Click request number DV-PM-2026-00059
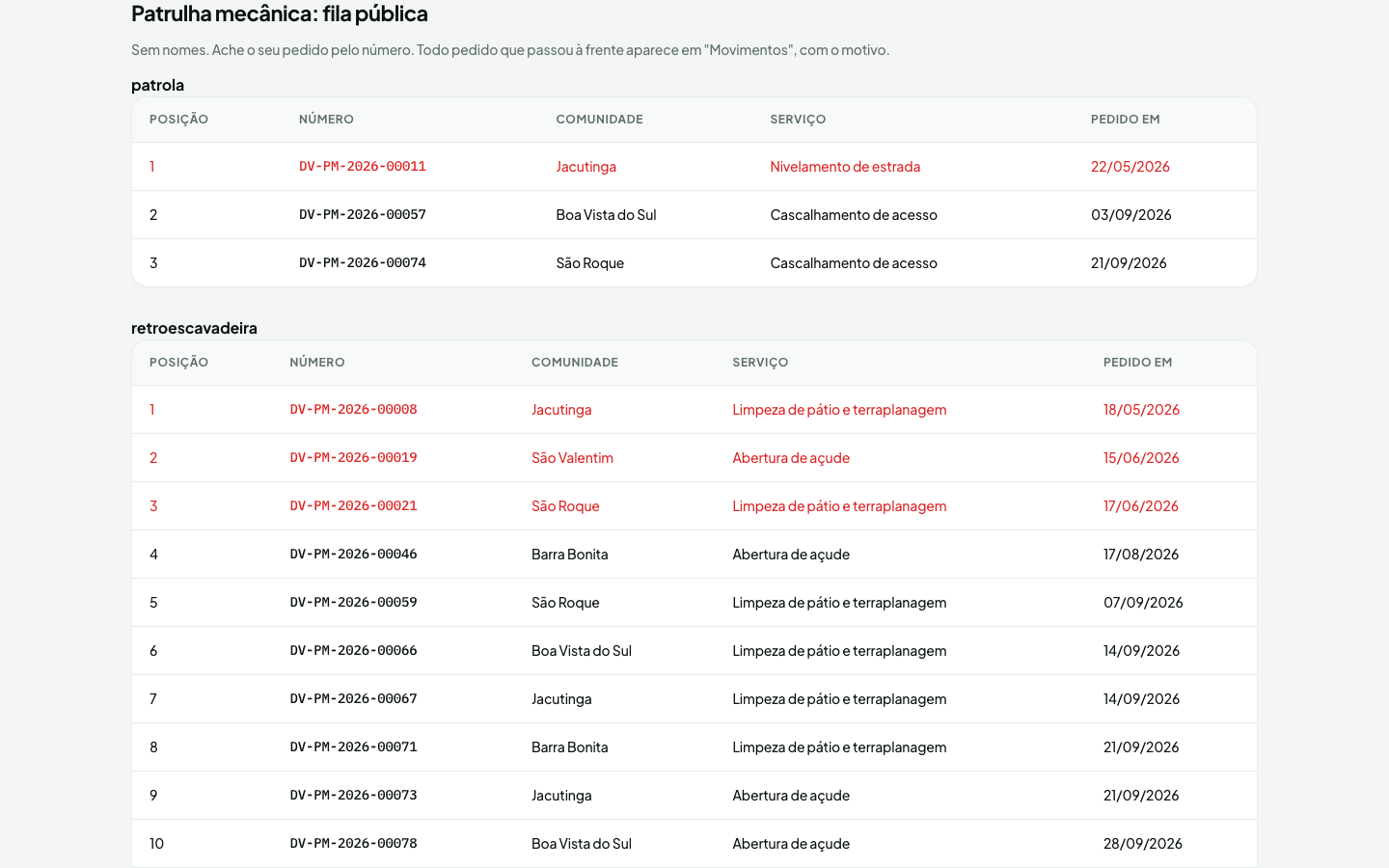 354,602
